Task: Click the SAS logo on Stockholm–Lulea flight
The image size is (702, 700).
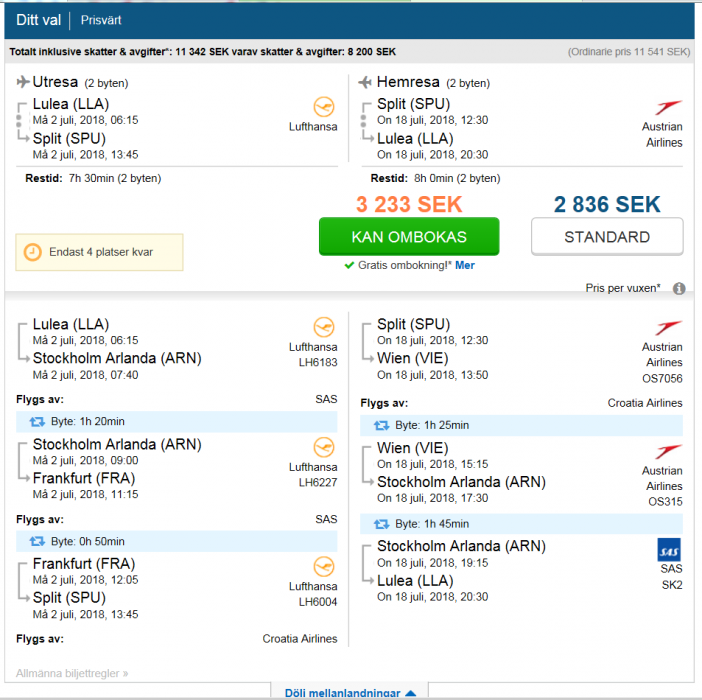Action: (x=669, y=550)
